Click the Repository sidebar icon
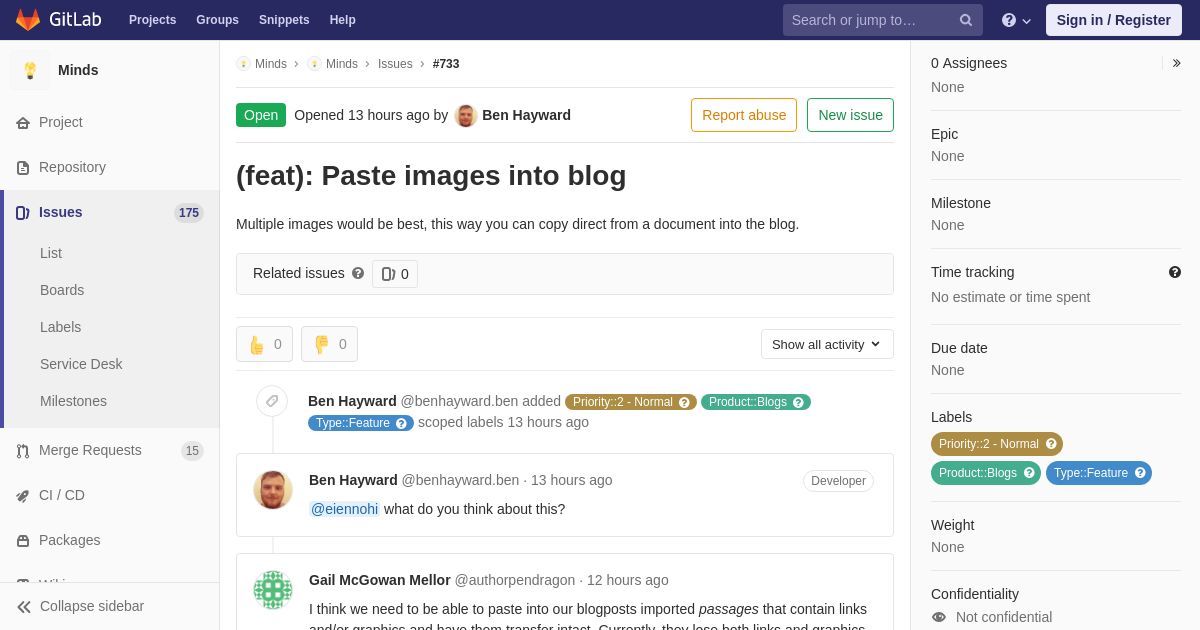Image resolution: width=1200 pixels, height=630 pixels. pos(23,168)
